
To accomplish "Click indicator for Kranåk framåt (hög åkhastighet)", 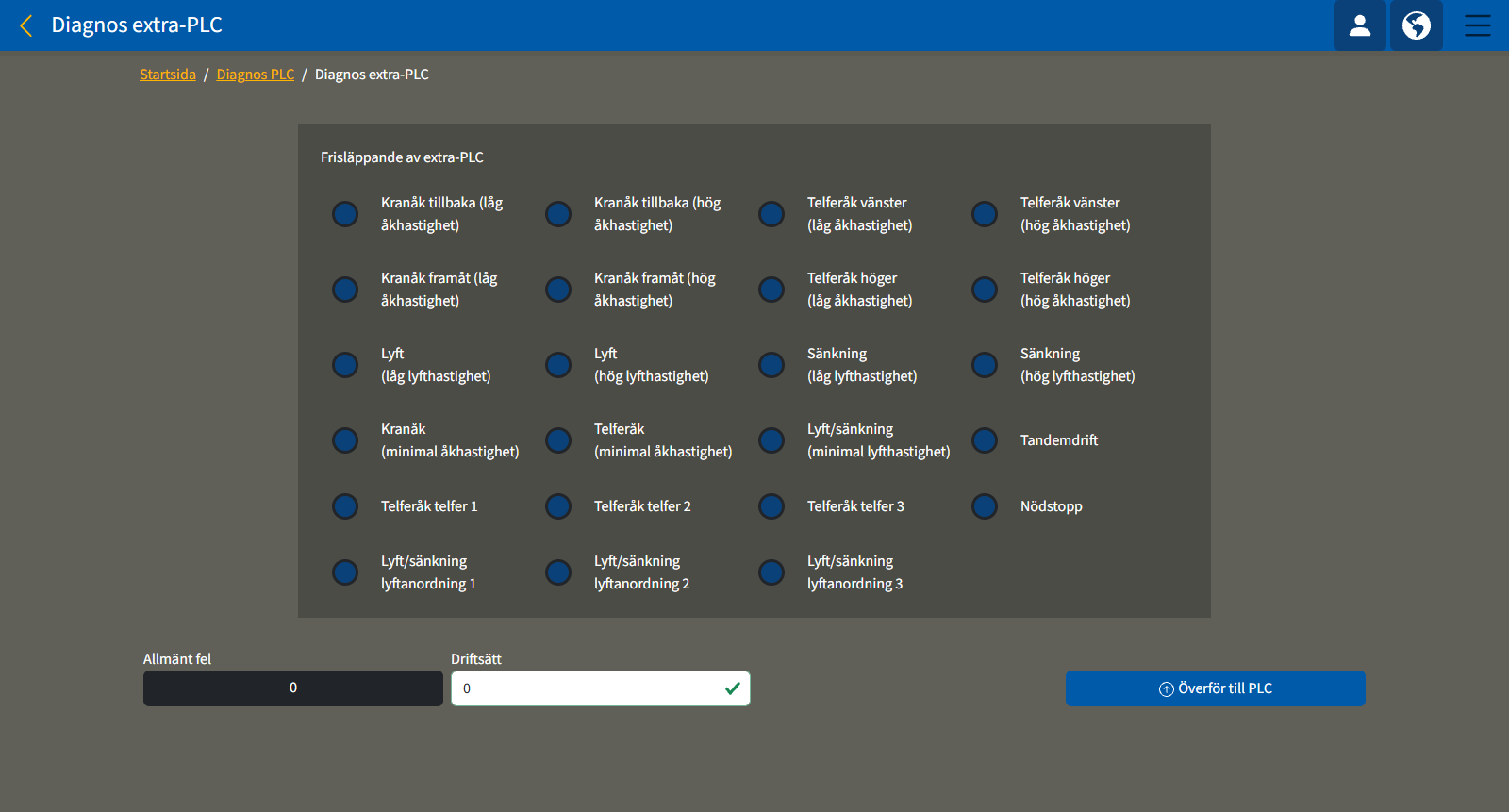I will pyautogui.click(x=558, y=290).
